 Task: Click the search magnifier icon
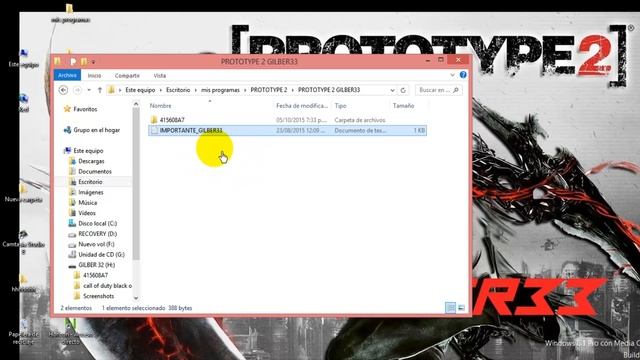click(x=456, y=90)
